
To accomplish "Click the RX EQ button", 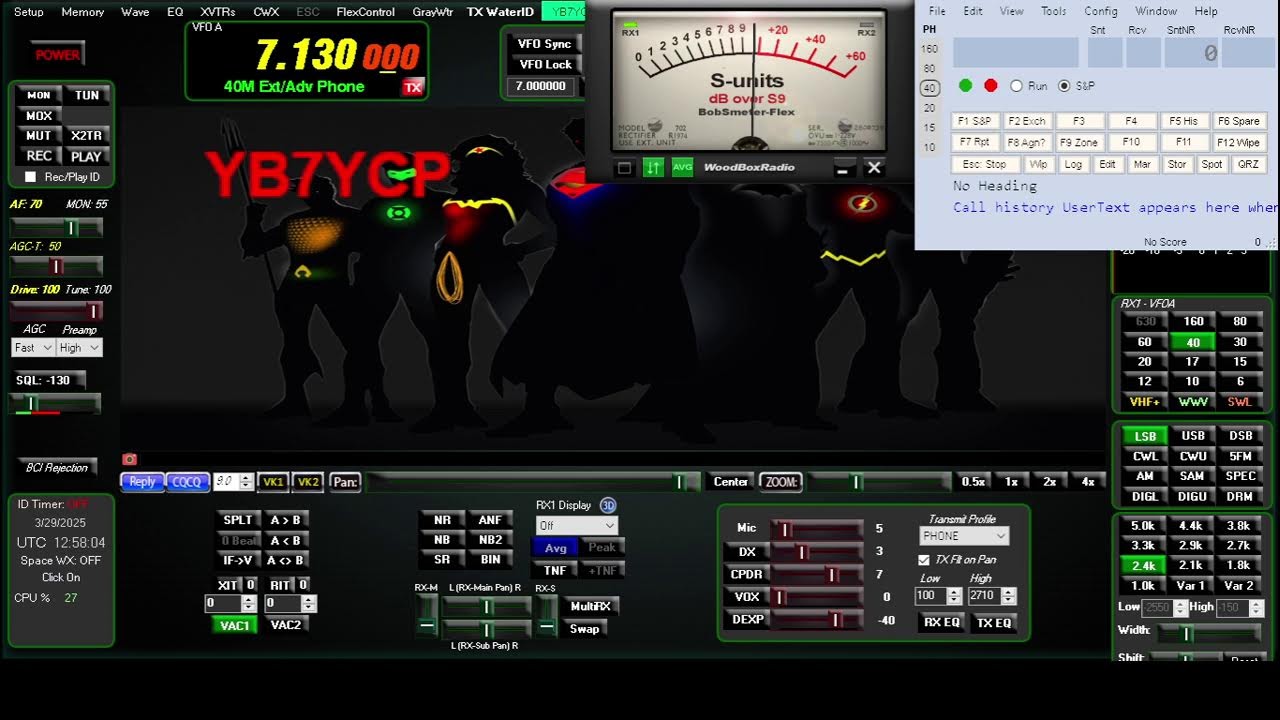I will click(942, 623).
